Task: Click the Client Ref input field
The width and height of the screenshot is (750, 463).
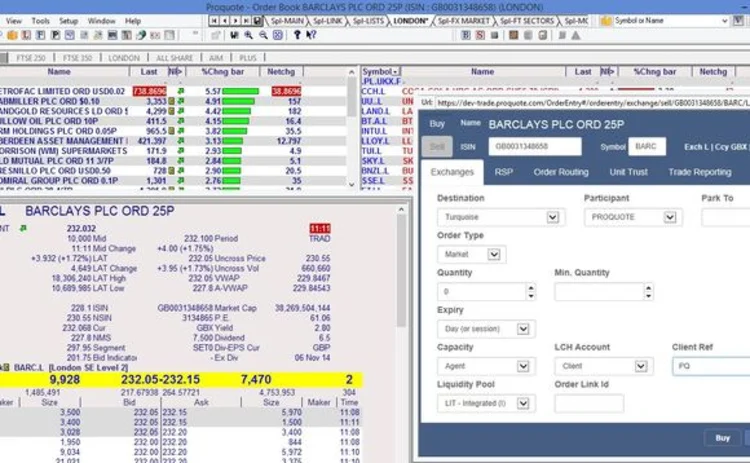Action: tap(711, 366)
